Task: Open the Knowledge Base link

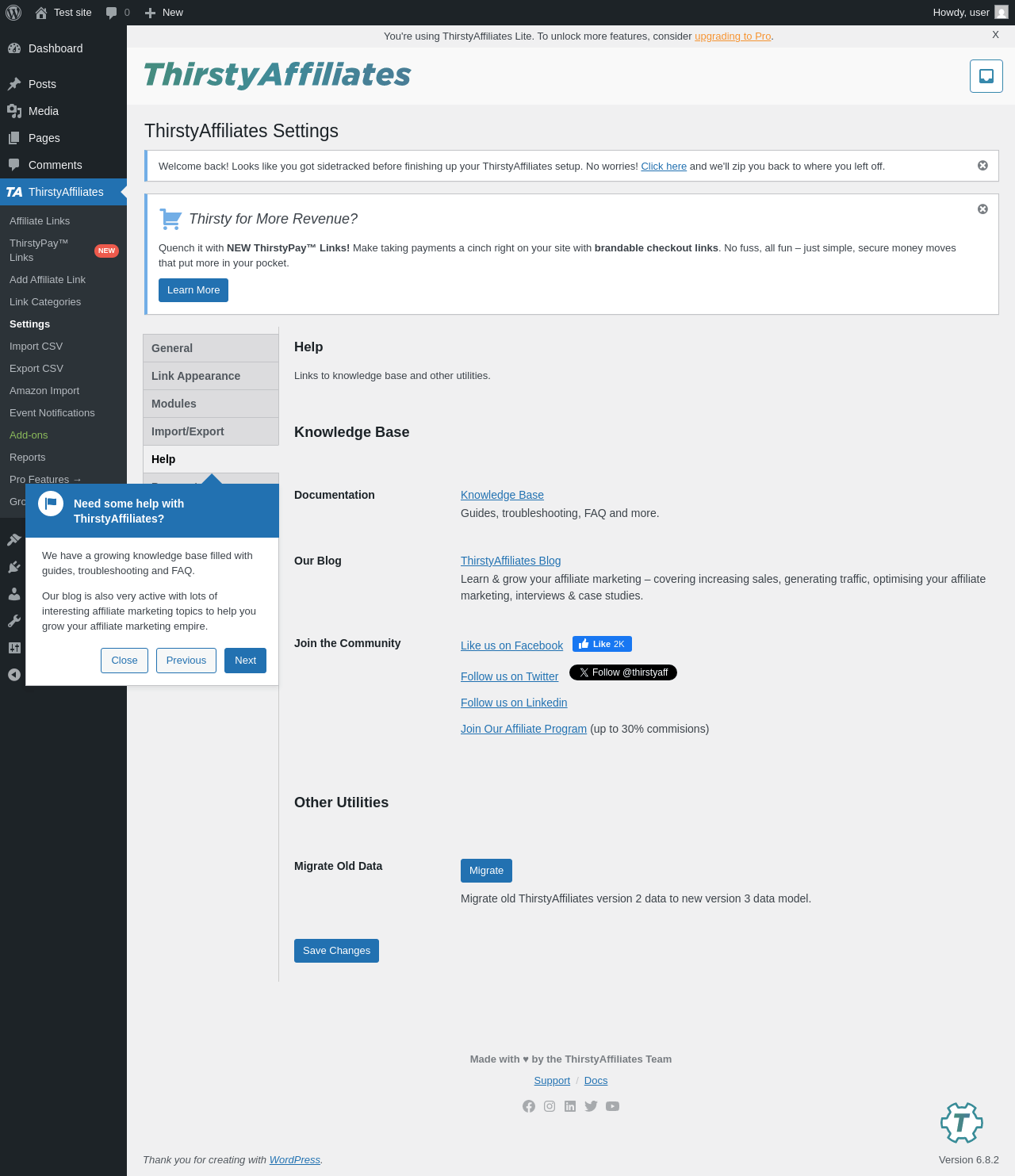Action: pyautogui.click(x=502, y=495)
